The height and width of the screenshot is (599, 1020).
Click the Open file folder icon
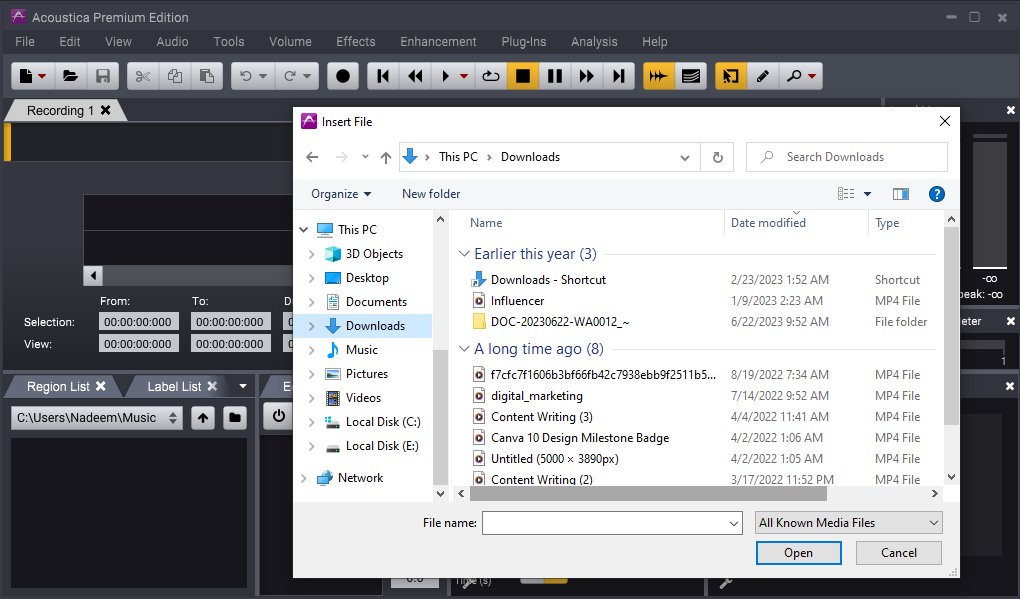(x=70, y=76)
